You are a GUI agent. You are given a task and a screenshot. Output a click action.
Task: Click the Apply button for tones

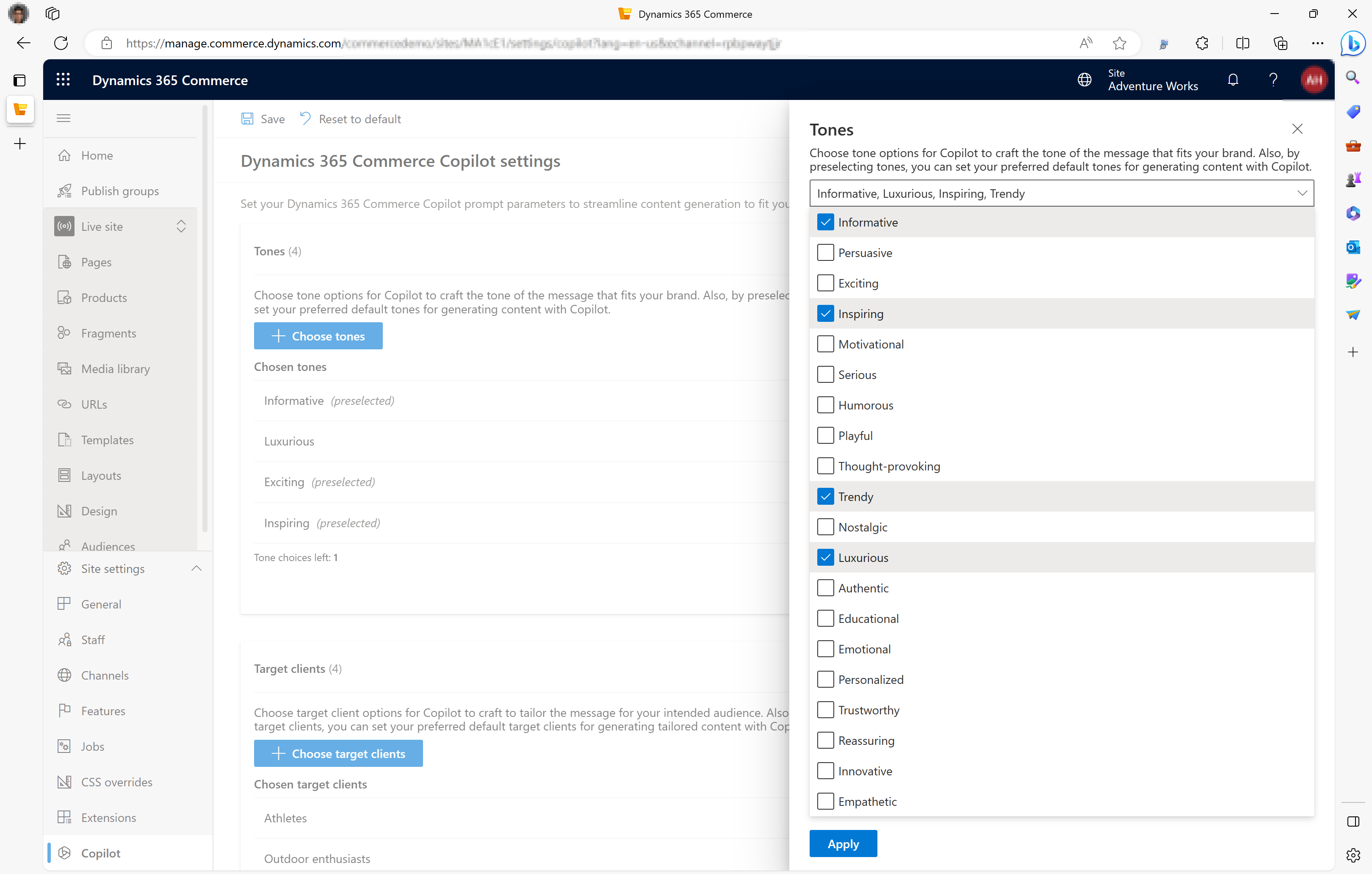(843, 844)
